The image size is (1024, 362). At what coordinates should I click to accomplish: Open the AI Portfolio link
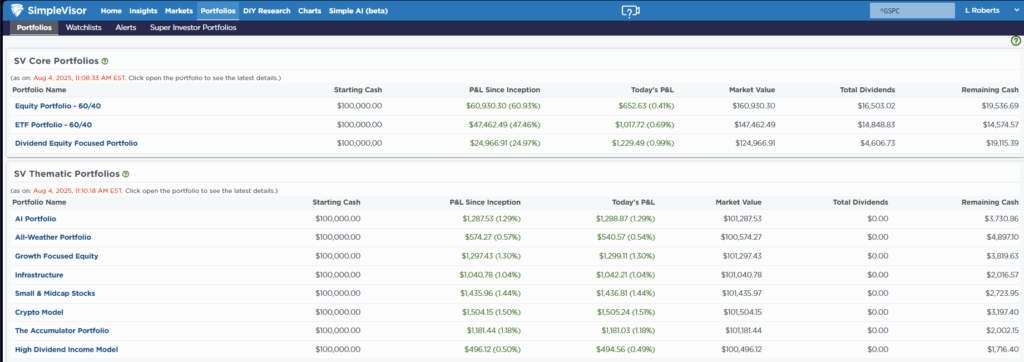click(36, 219)
